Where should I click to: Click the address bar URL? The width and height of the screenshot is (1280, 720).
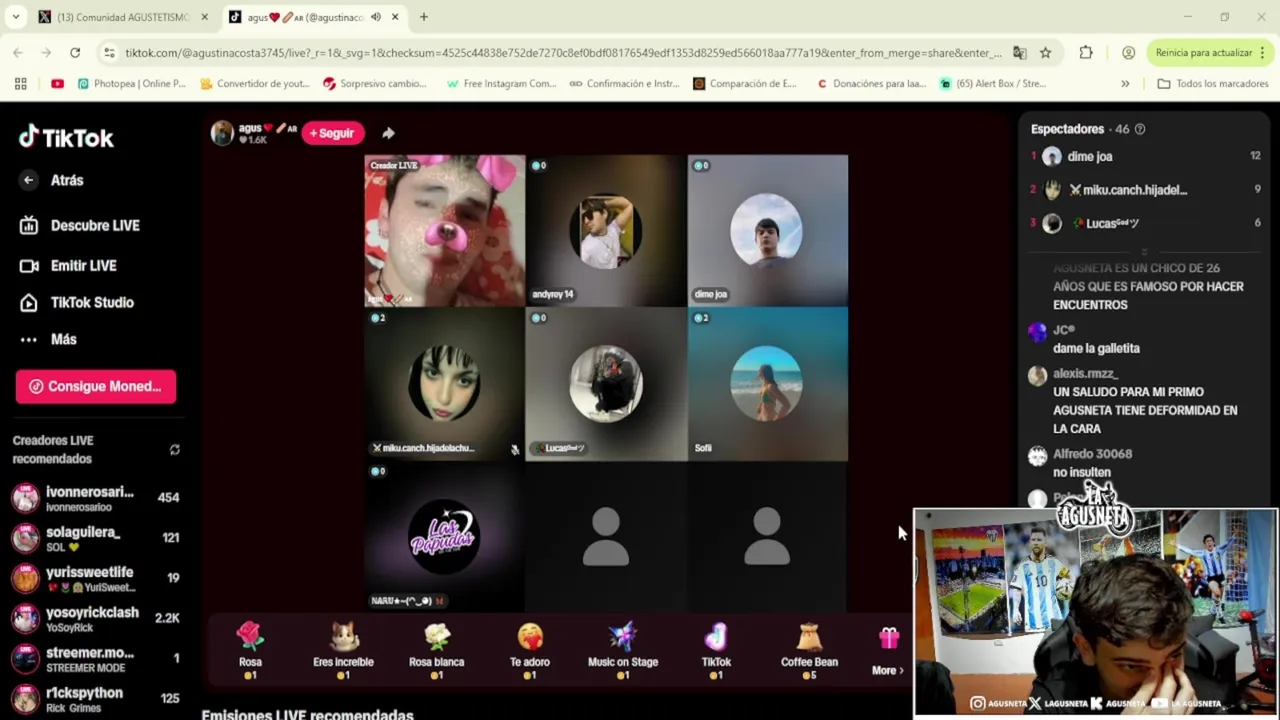(x=563, y=52)
